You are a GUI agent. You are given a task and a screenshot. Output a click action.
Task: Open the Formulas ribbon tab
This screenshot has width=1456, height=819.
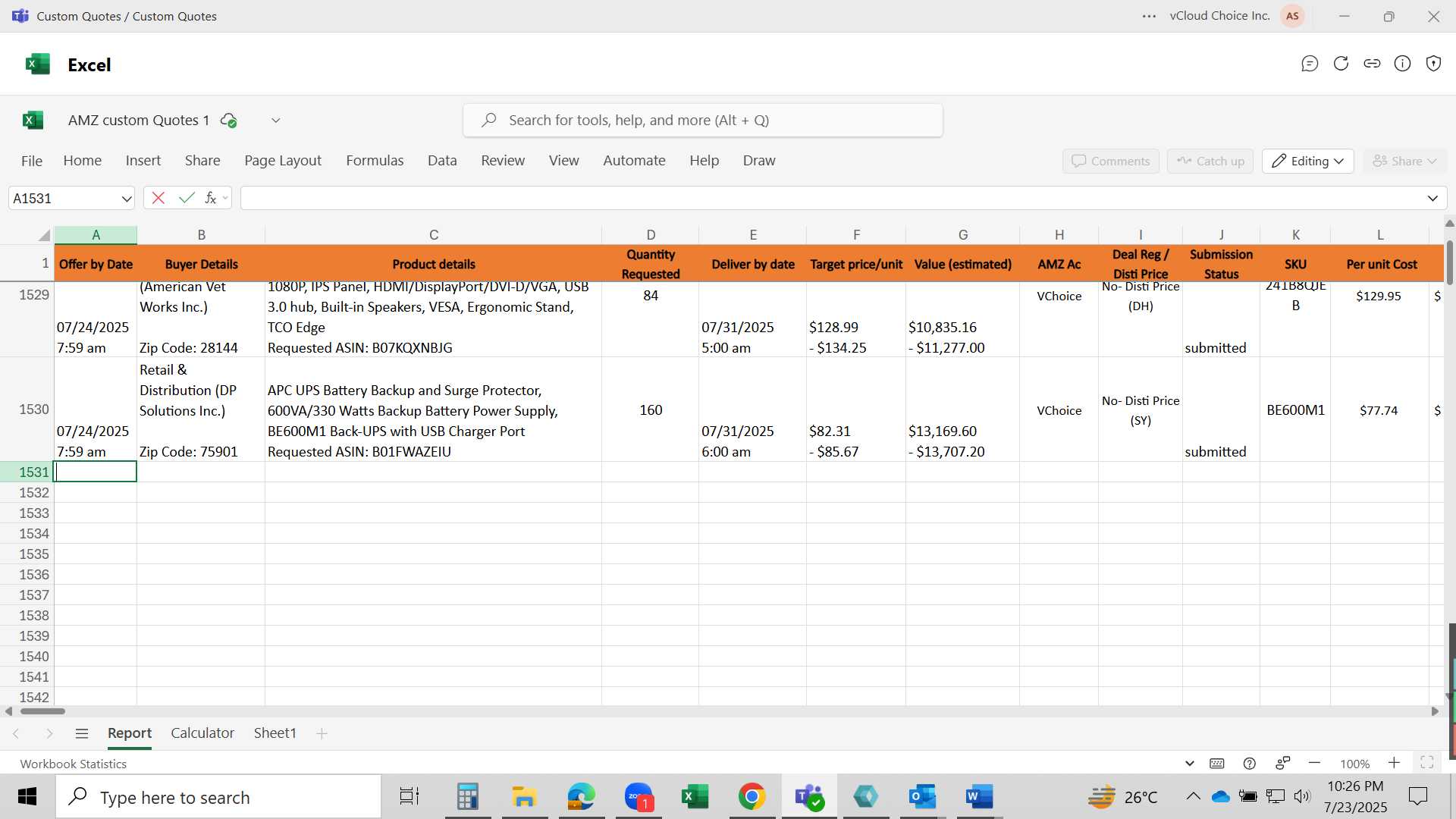click(375, 161)
